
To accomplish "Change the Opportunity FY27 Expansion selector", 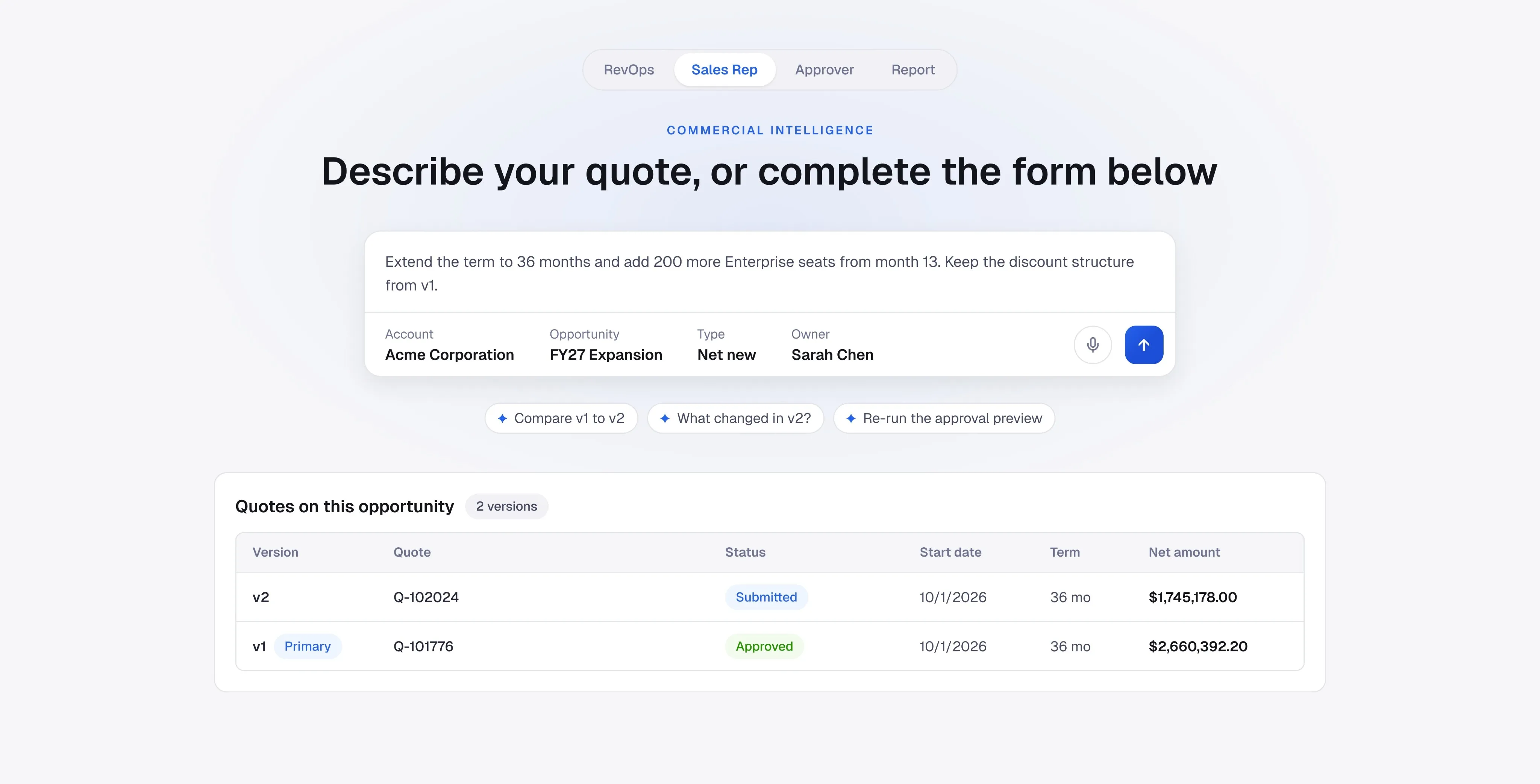I will pos(606,345).
